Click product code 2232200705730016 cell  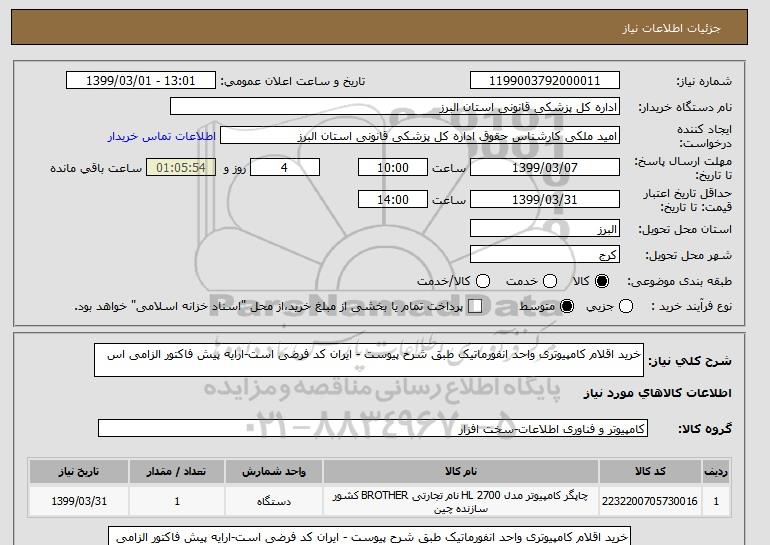[x=650, y=501]
